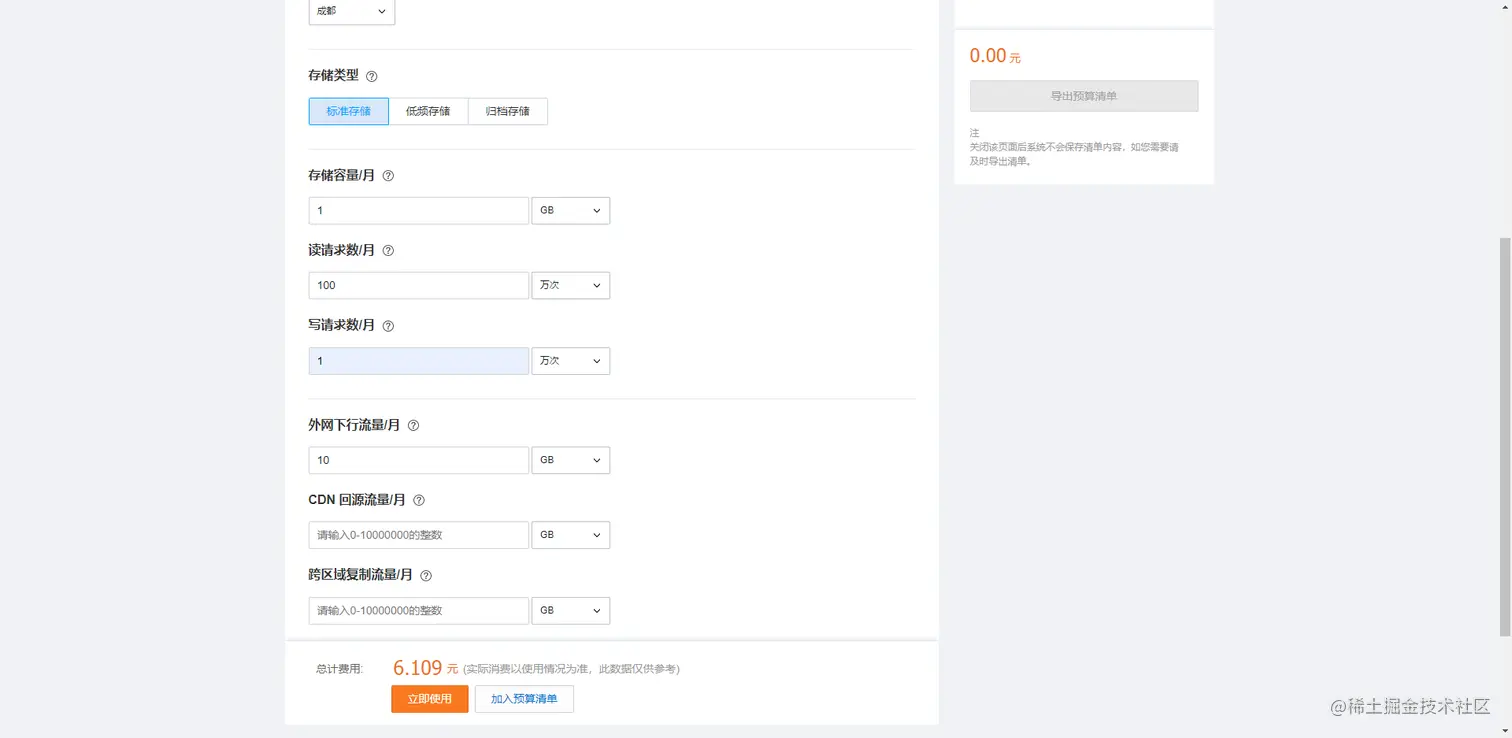
Task: Focus the 读请求数/月 input with 100
Action: click(x=419, y=286)
